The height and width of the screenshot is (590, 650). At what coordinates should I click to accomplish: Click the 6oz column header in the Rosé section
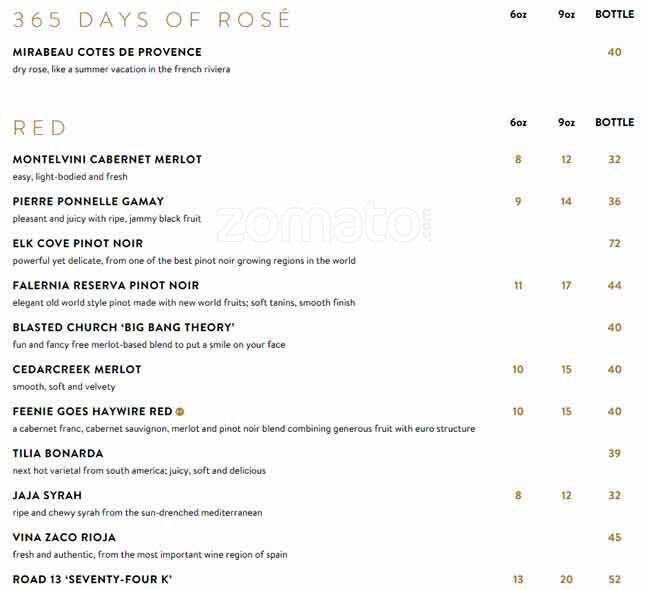518,15
